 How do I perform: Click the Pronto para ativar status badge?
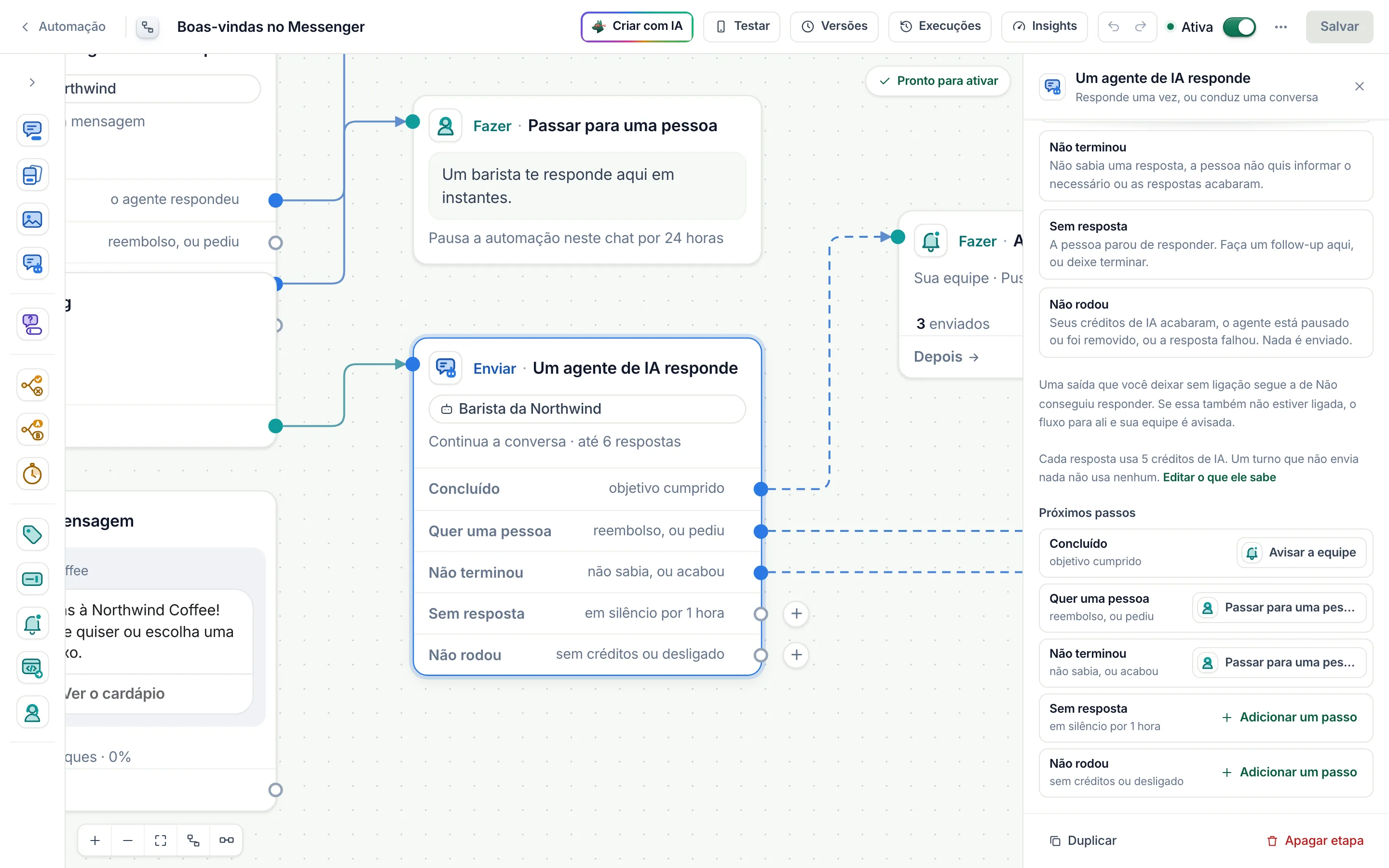(x=938, y=81)
